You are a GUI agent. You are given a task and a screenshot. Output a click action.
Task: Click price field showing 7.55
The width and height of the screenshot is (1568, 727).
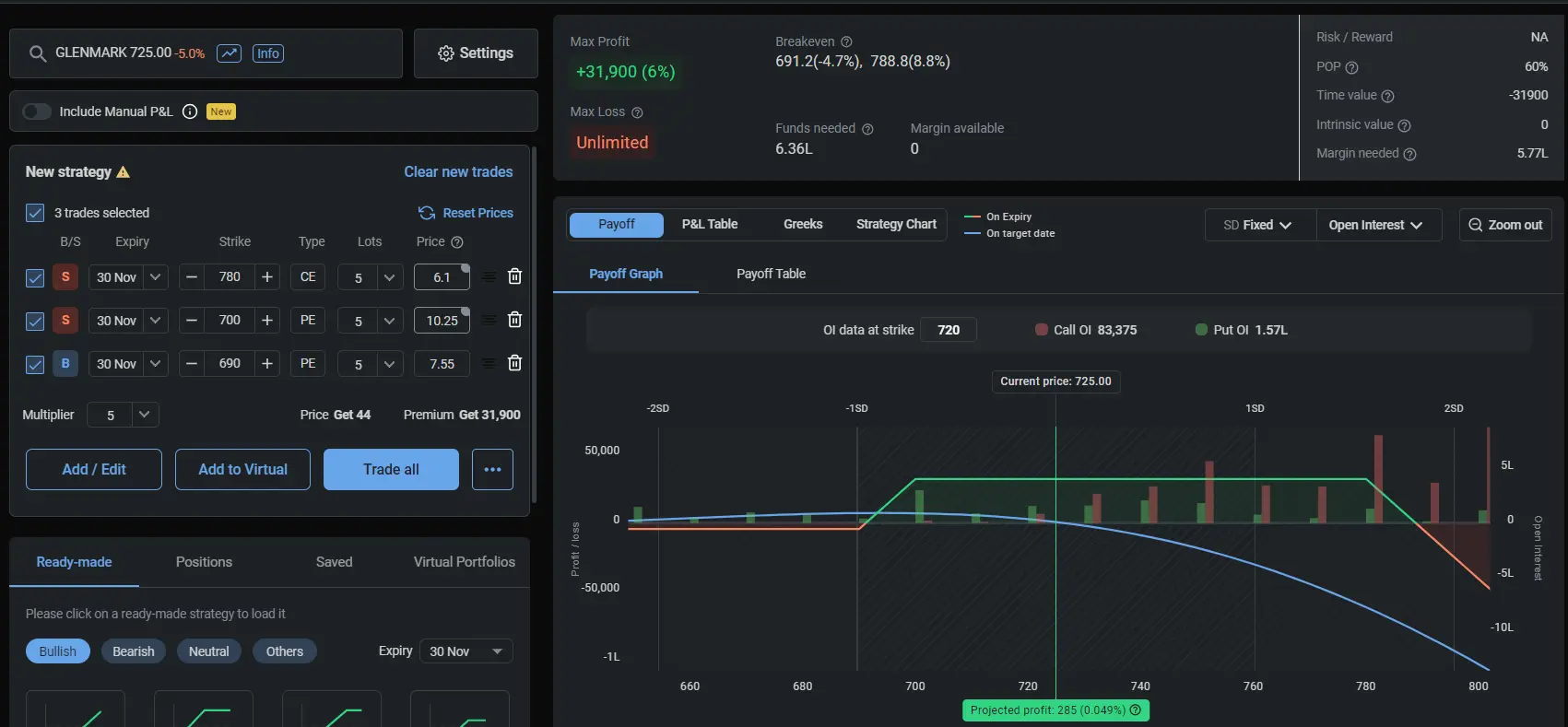tap(442, 364)
